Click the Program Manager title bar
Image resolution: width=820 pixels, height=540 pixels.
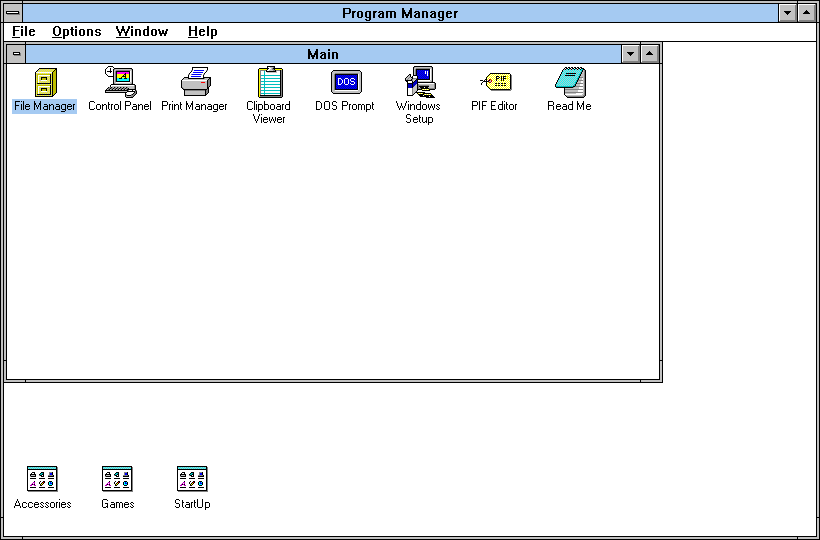tap(400, 13)
